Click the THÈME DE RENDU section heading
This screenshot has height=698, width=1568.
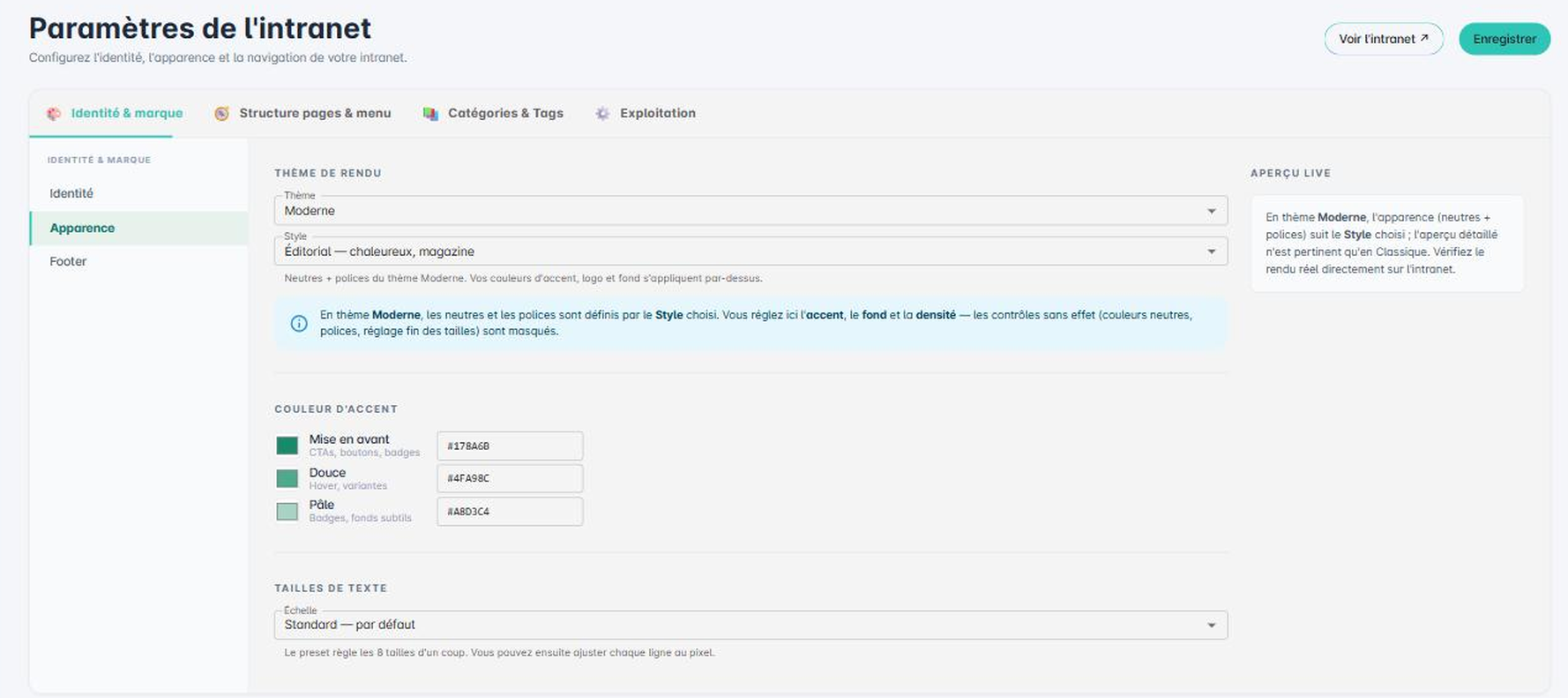pos(328,173)
